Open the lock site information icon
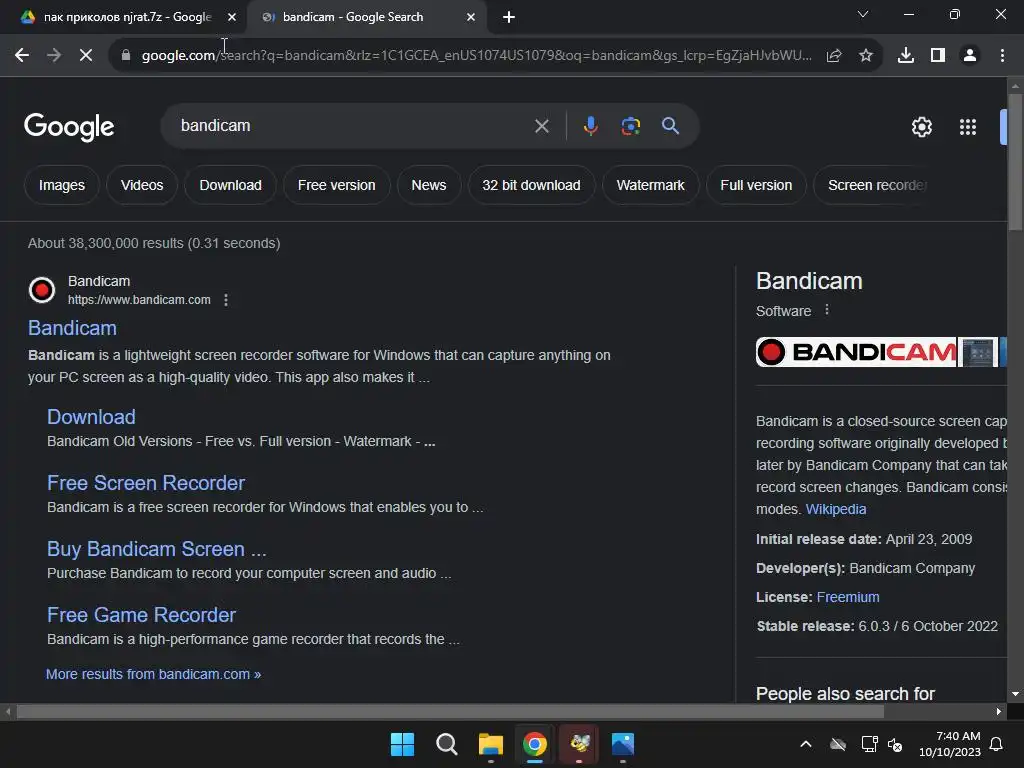 coord(125,56)
